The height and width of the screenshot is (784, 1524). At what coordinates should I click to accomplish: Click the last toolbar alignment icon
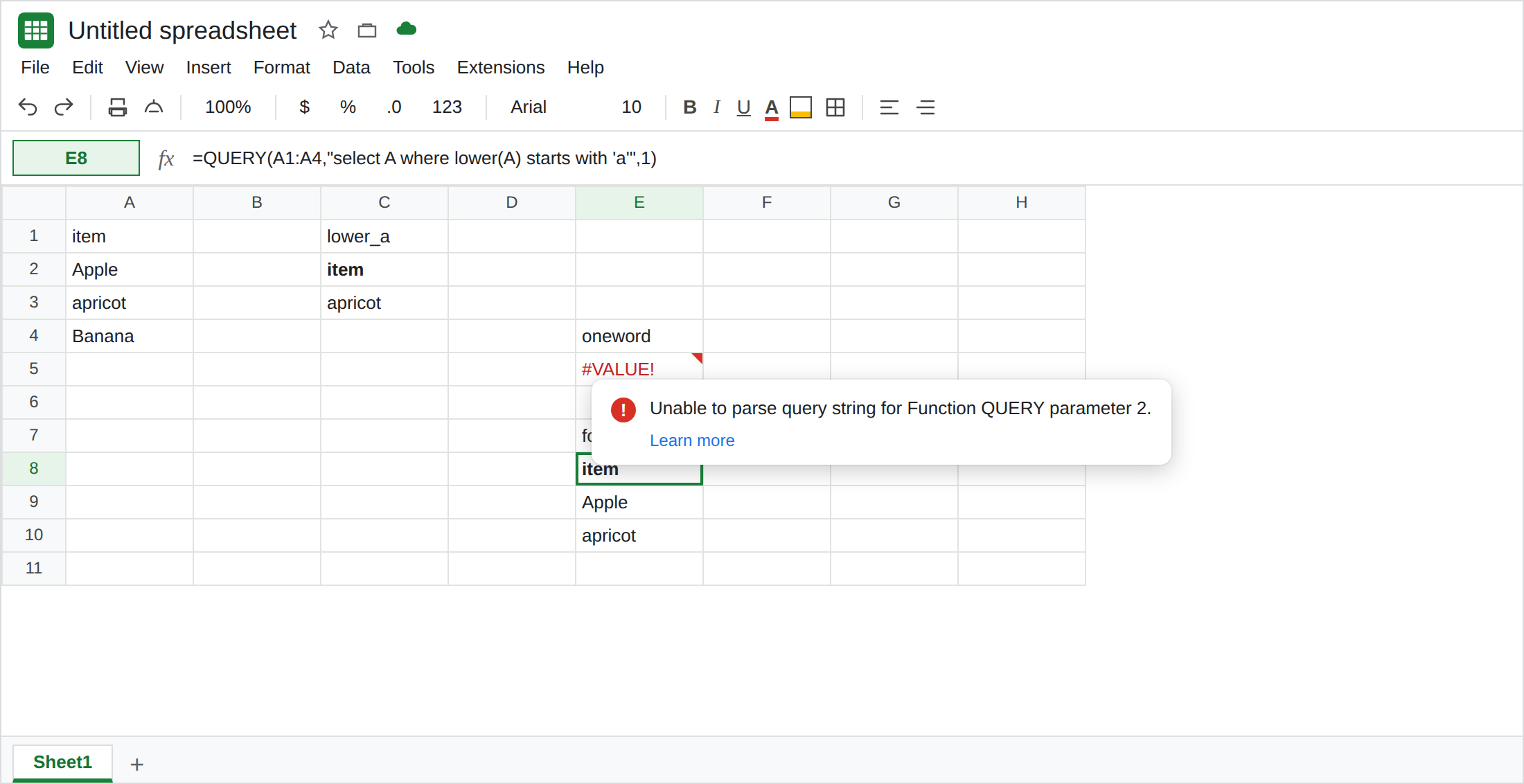[926, 107]
